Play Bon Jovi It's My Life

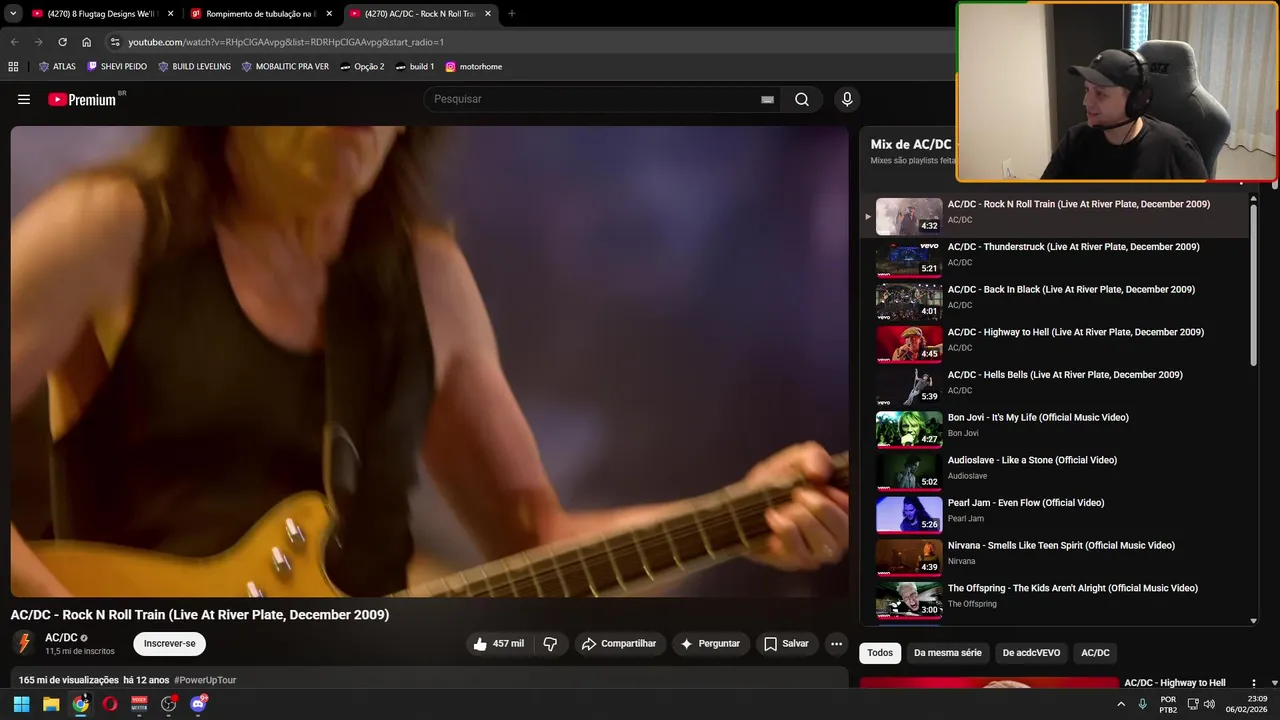point(1055,429)
